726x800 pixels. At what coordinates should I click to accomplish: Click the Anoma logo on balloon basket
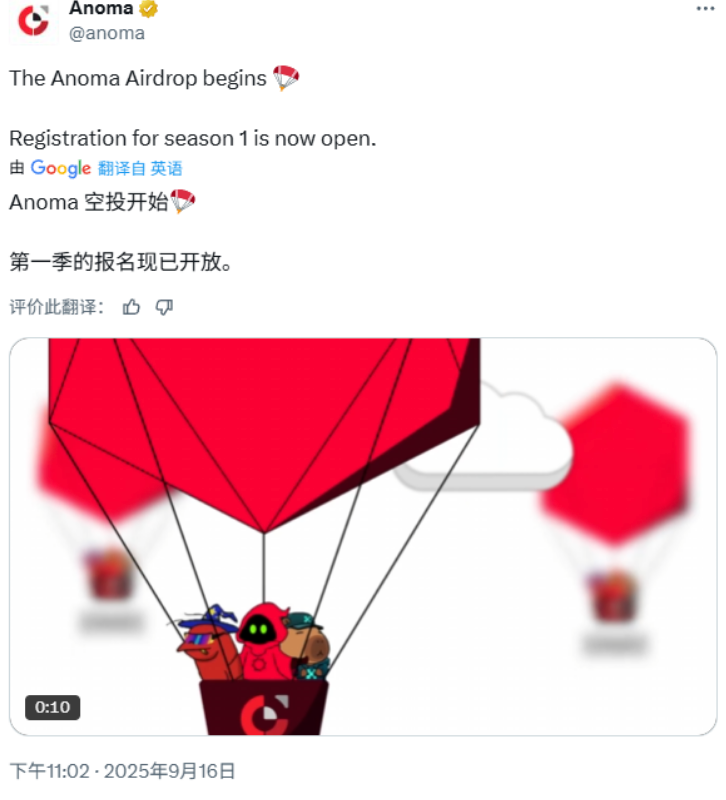[264, 714]
